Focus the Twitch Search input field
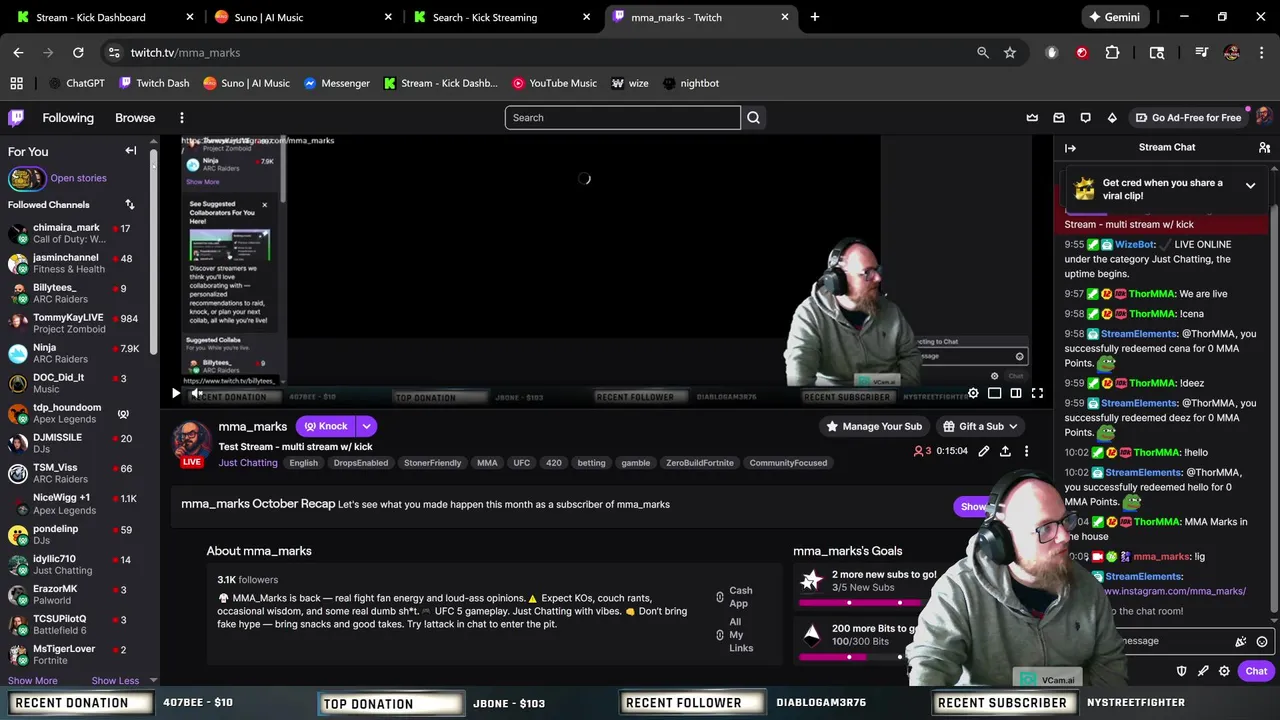Image resolution: width=1280 pixels, height=720 pixels. pyautogui.click(x=622, y=118)
